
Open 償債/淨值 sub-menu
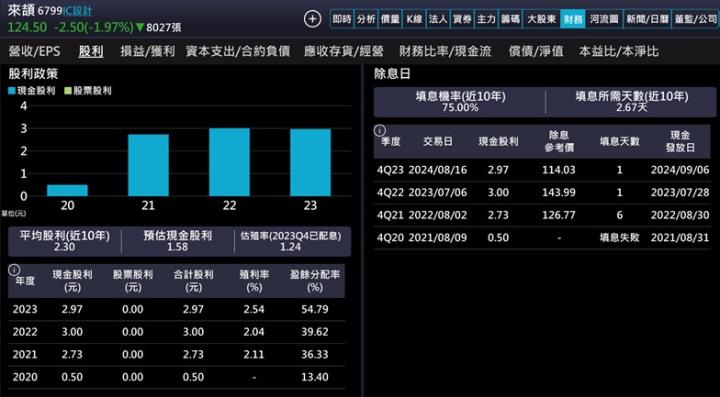coord(536,51)
